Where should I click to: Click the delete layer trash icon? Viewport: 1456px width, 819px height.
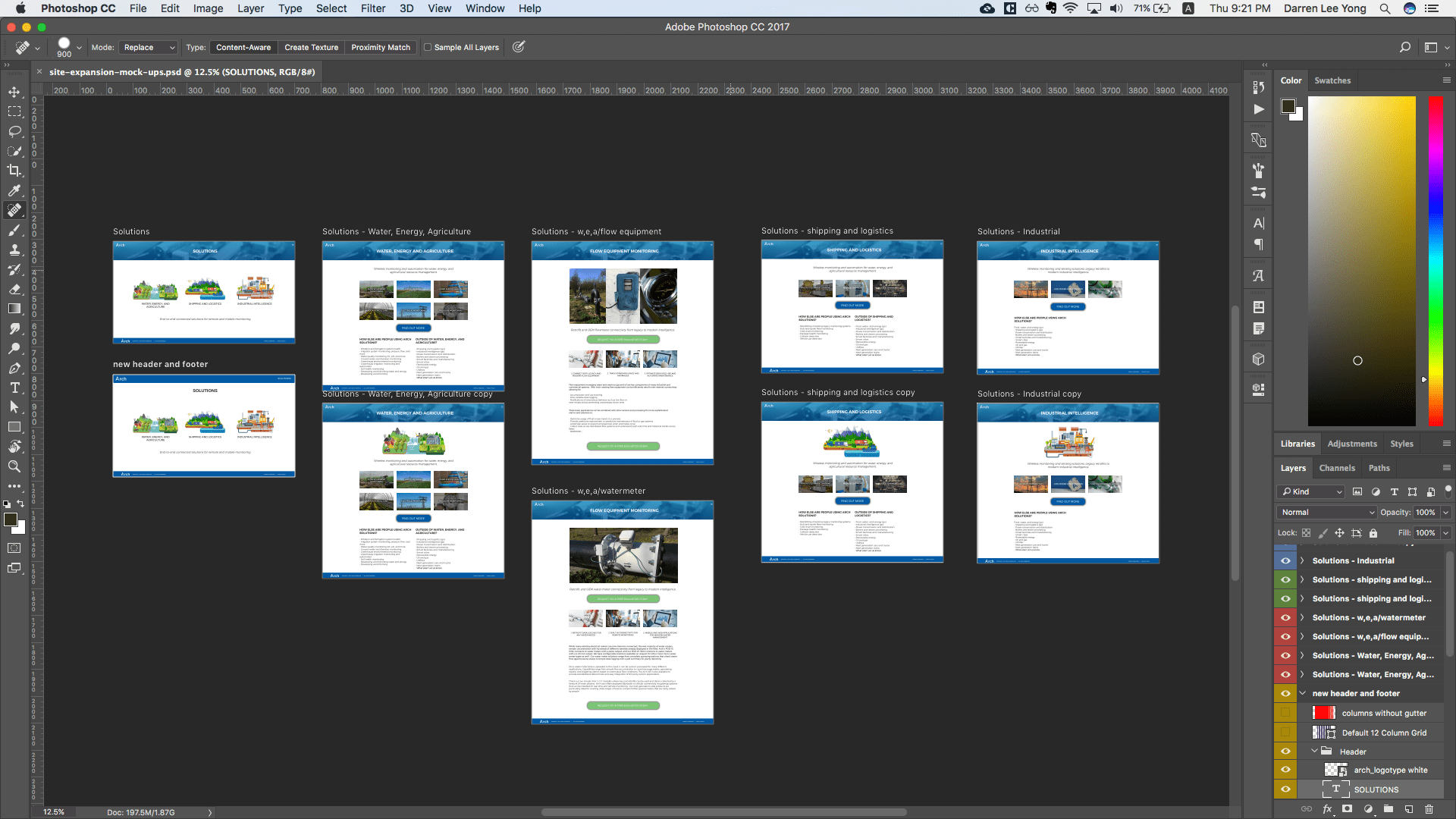pyautogui.click(x=1429, y=809)
